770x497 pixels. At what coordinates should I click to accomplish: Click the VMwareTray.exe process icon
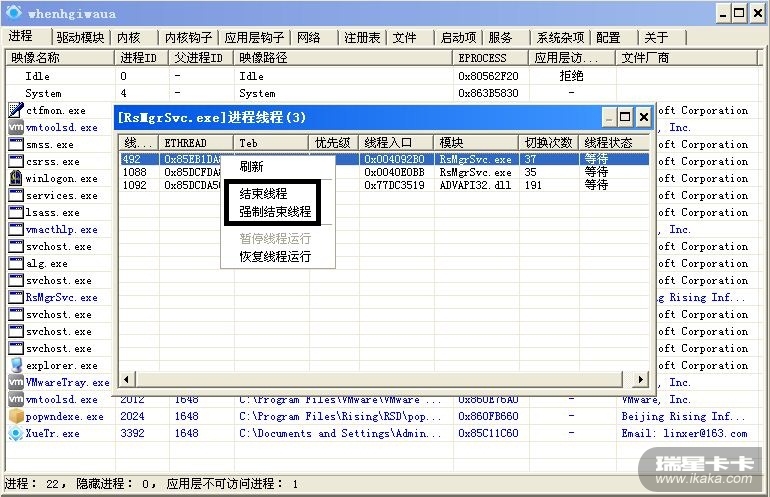(16, 382)
